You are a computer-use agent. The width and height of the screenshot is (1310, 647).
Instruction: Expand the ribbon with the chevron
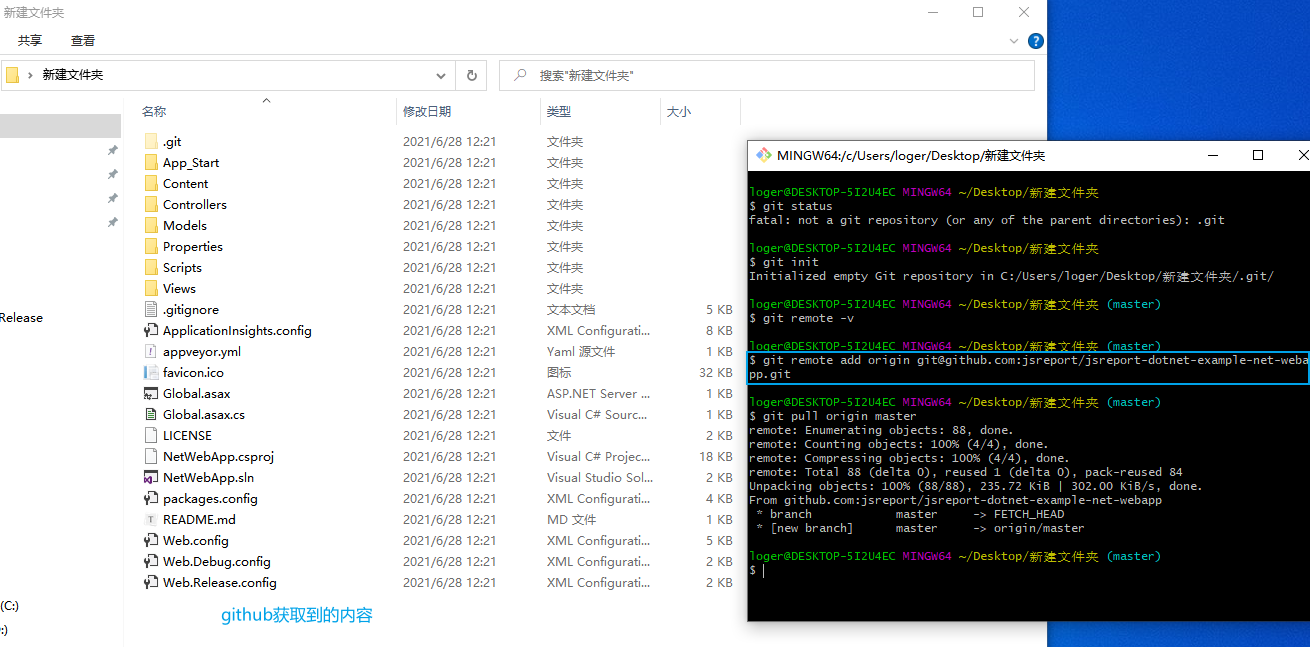point(1014,41)
